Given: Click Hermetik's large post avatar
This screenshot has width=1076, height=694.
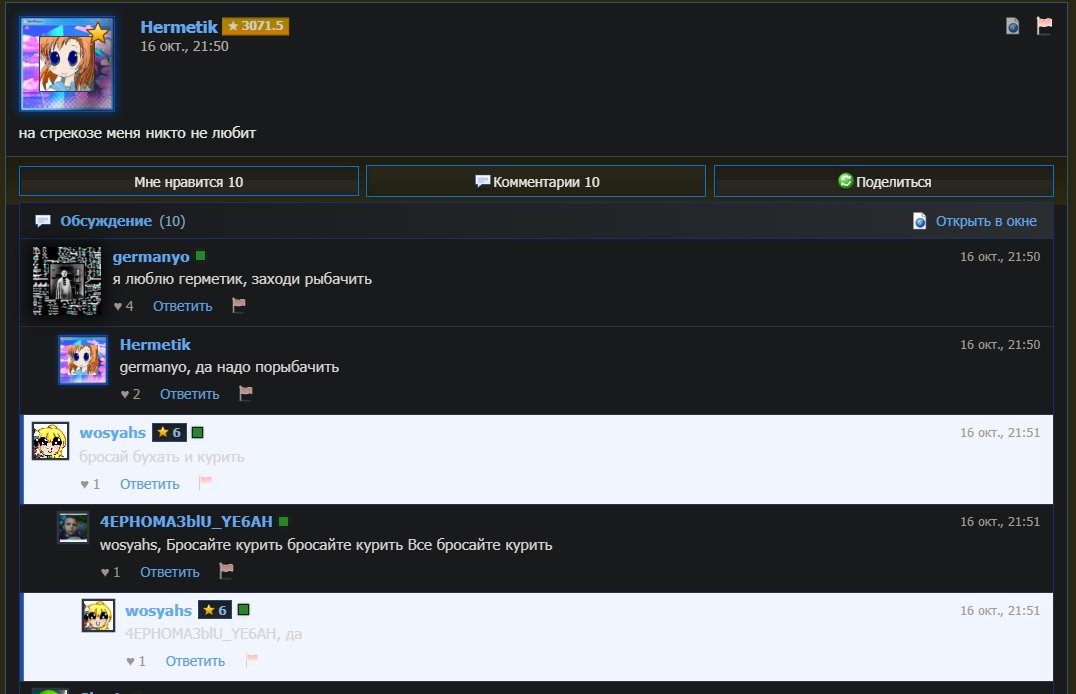Looking at the screenshot, I should [67, 64].
